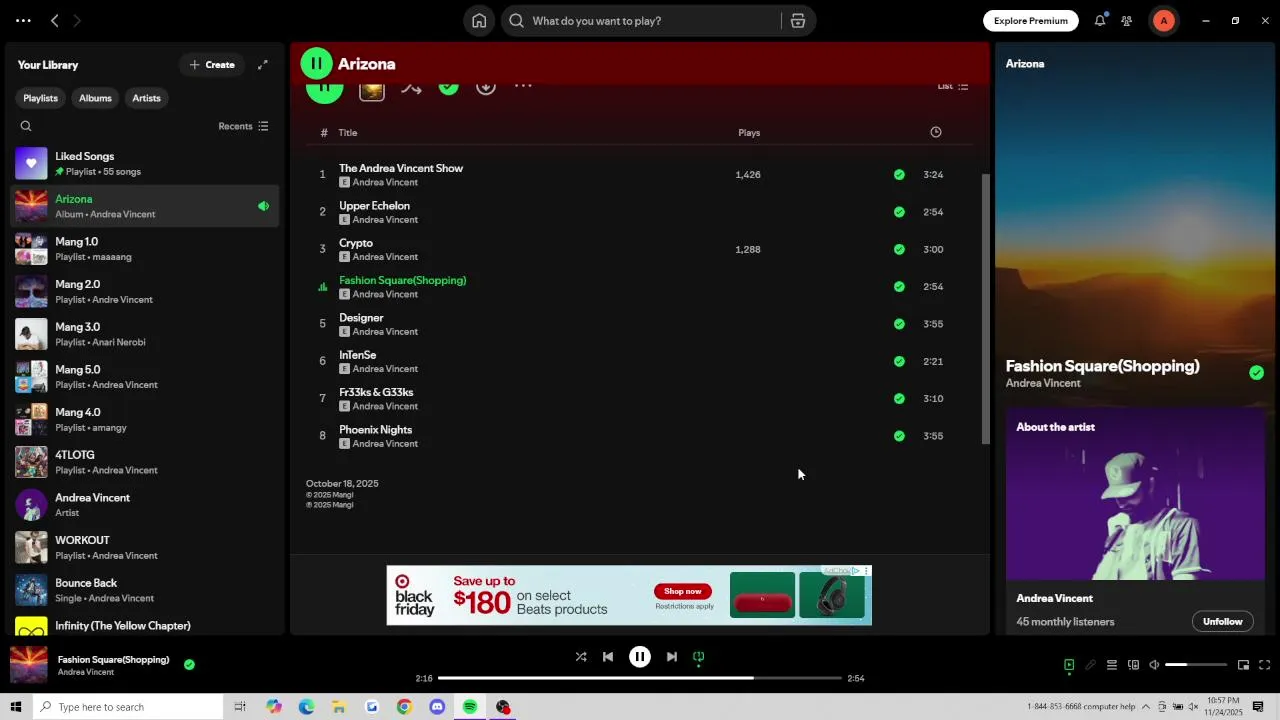Unfollow Andrea Vincent
Image resolution: width=1280 pixels, height=720 pixels.
[x=1222, y=621]
